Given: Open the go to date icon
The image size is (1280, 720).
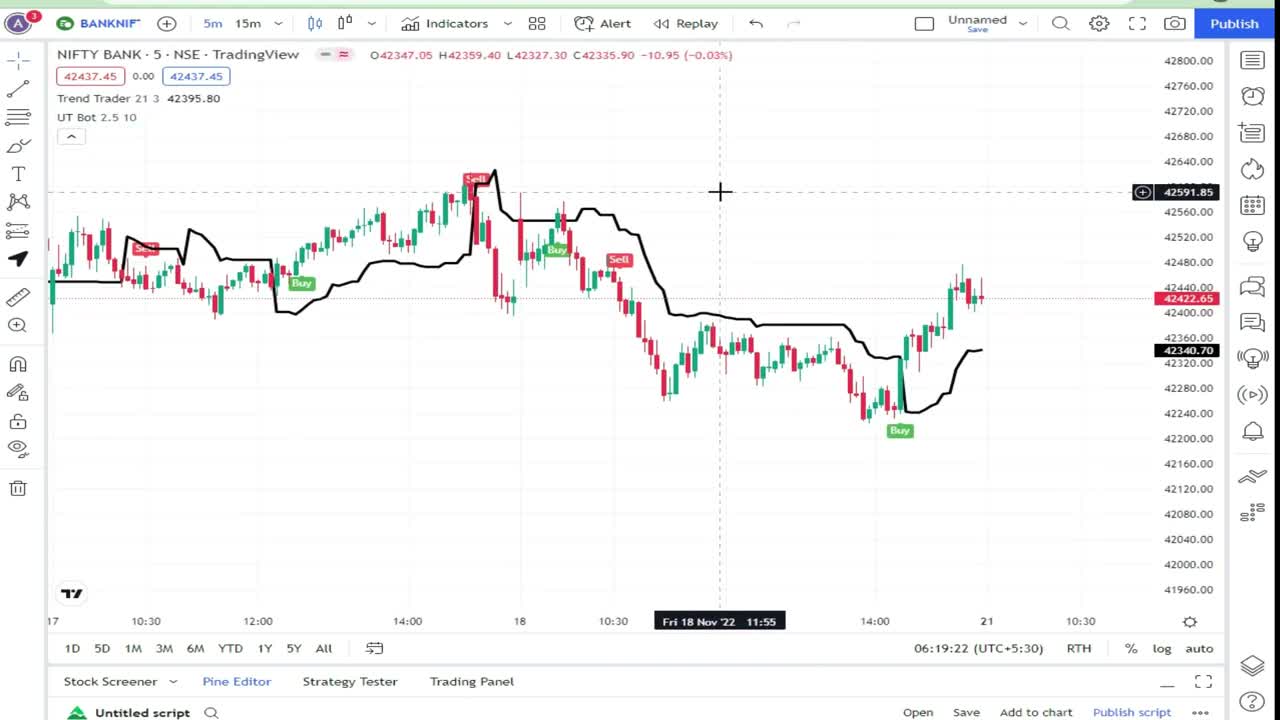Looking at the screenshot, I should (x=374, y=648).
